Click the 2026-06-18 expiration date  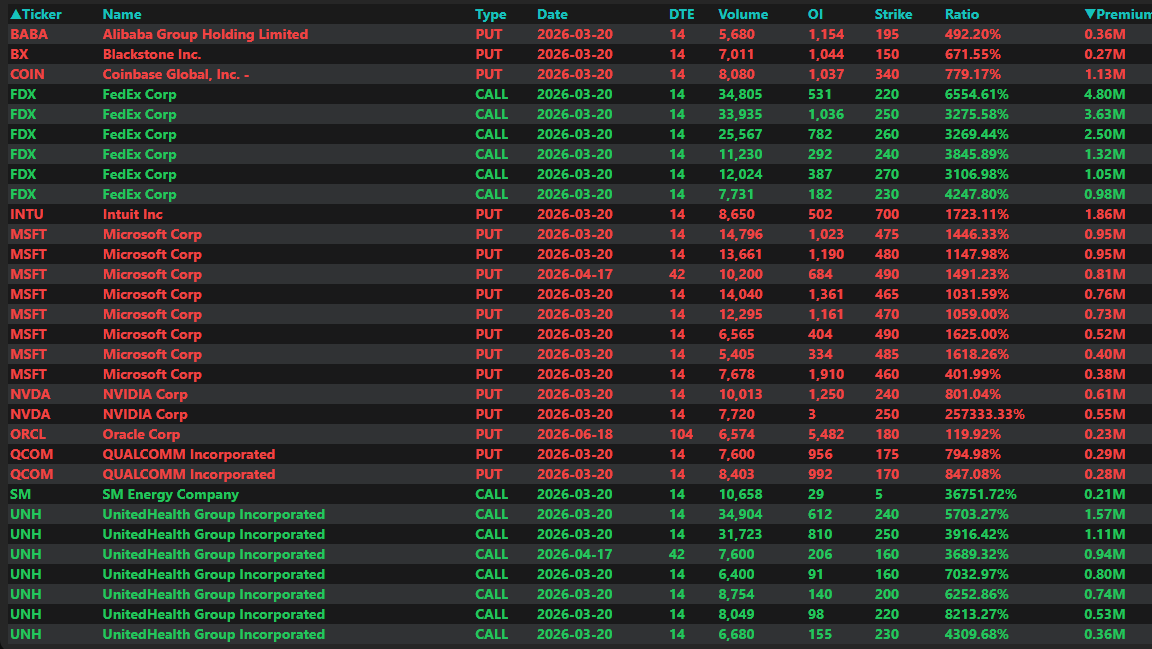(x=575, y=434)
